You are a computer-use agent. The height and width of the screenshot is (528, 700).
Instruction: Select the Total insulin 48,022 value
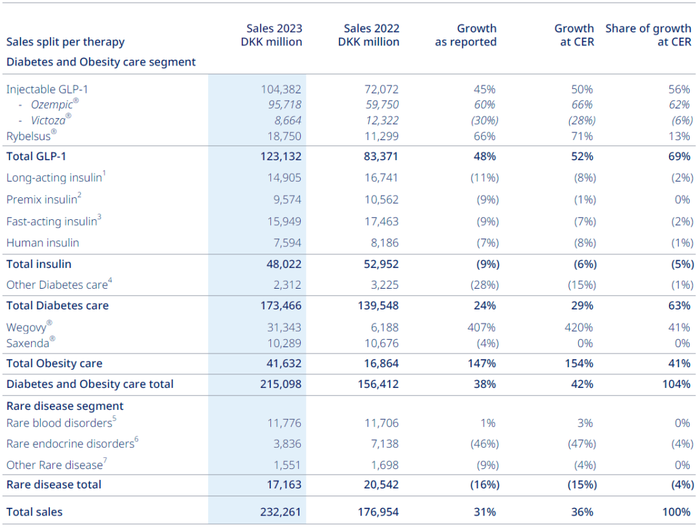pos(284,264)
